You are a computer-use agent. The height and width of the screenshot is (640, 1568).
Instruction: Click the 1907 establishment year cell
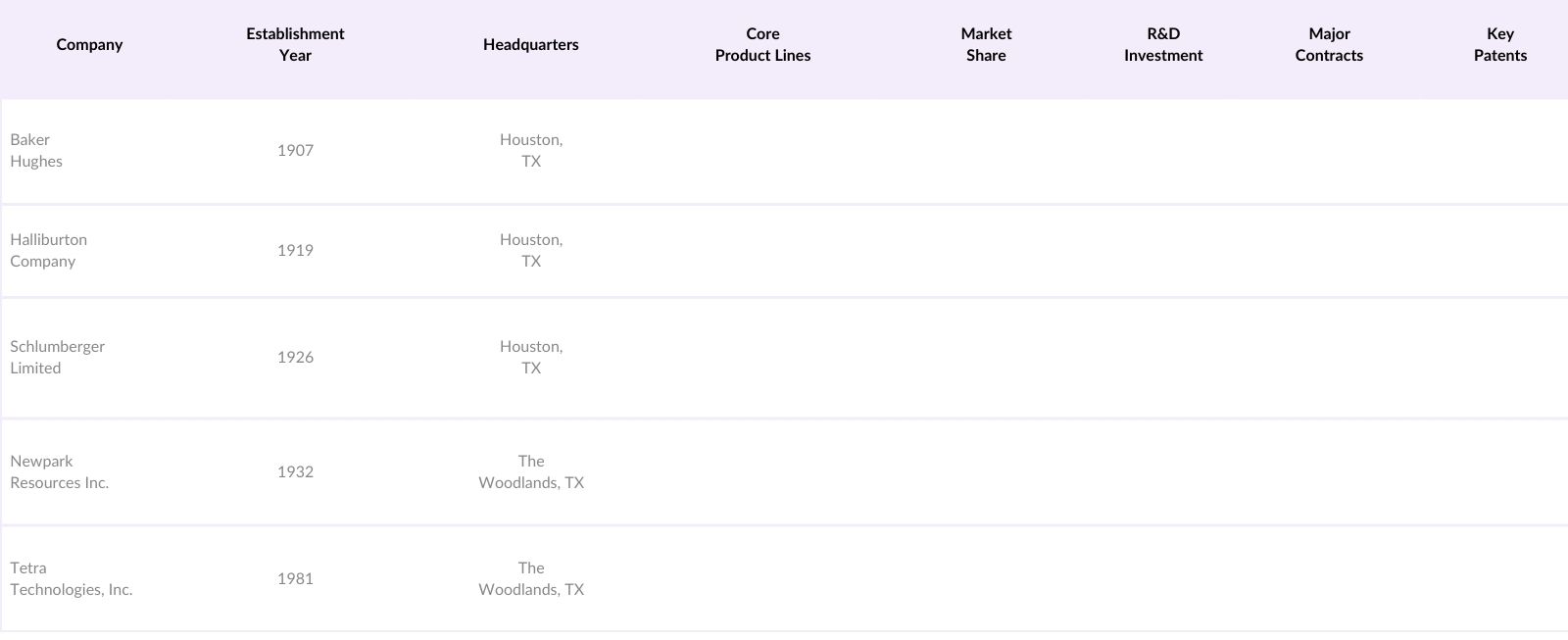(295, 151)
